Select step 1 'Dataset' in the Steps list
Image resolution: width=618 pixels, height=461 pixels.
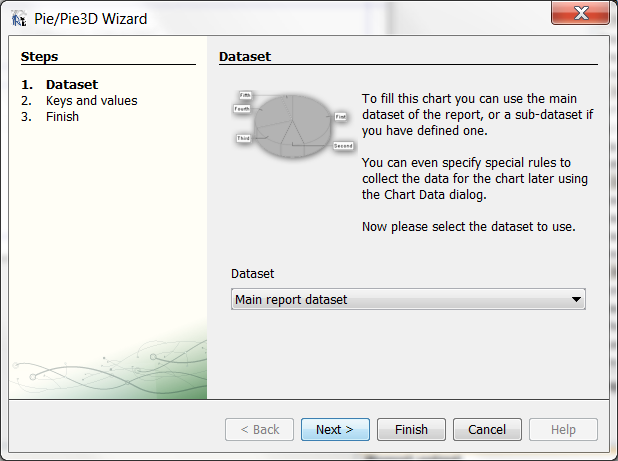click(x=71, y=85)
